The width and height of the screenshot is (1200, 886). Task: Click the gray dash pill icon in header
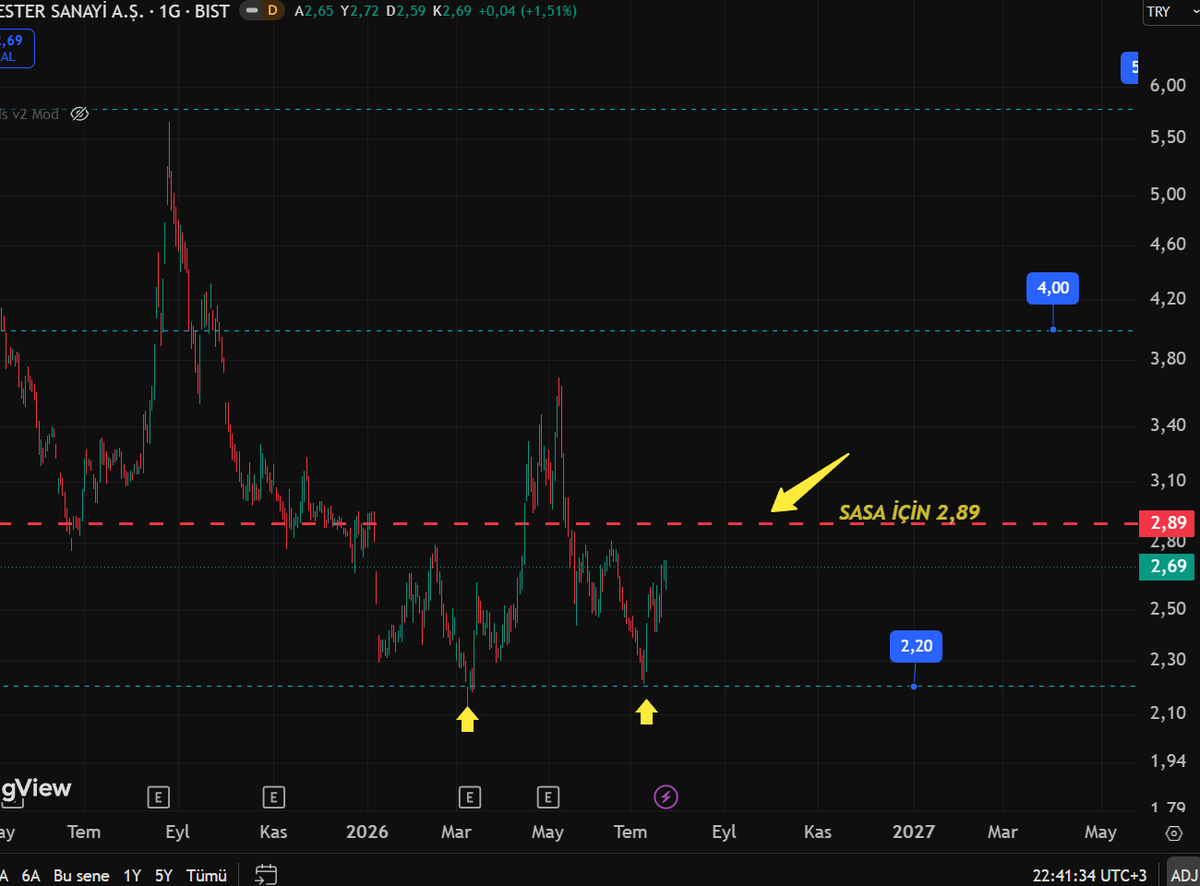pos(250,11)
